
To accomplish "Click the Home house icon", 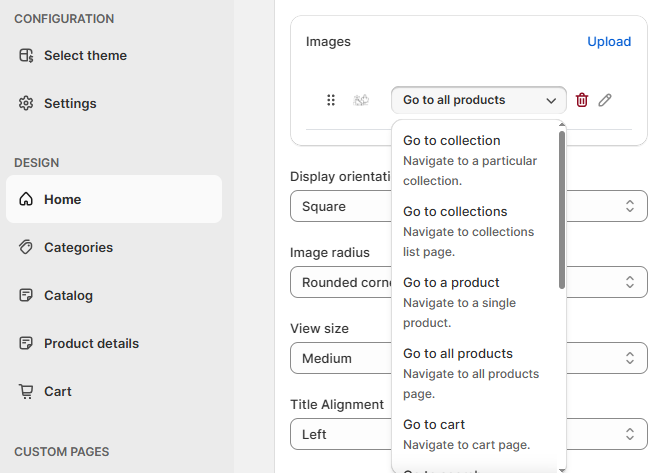I will point(26,199).
